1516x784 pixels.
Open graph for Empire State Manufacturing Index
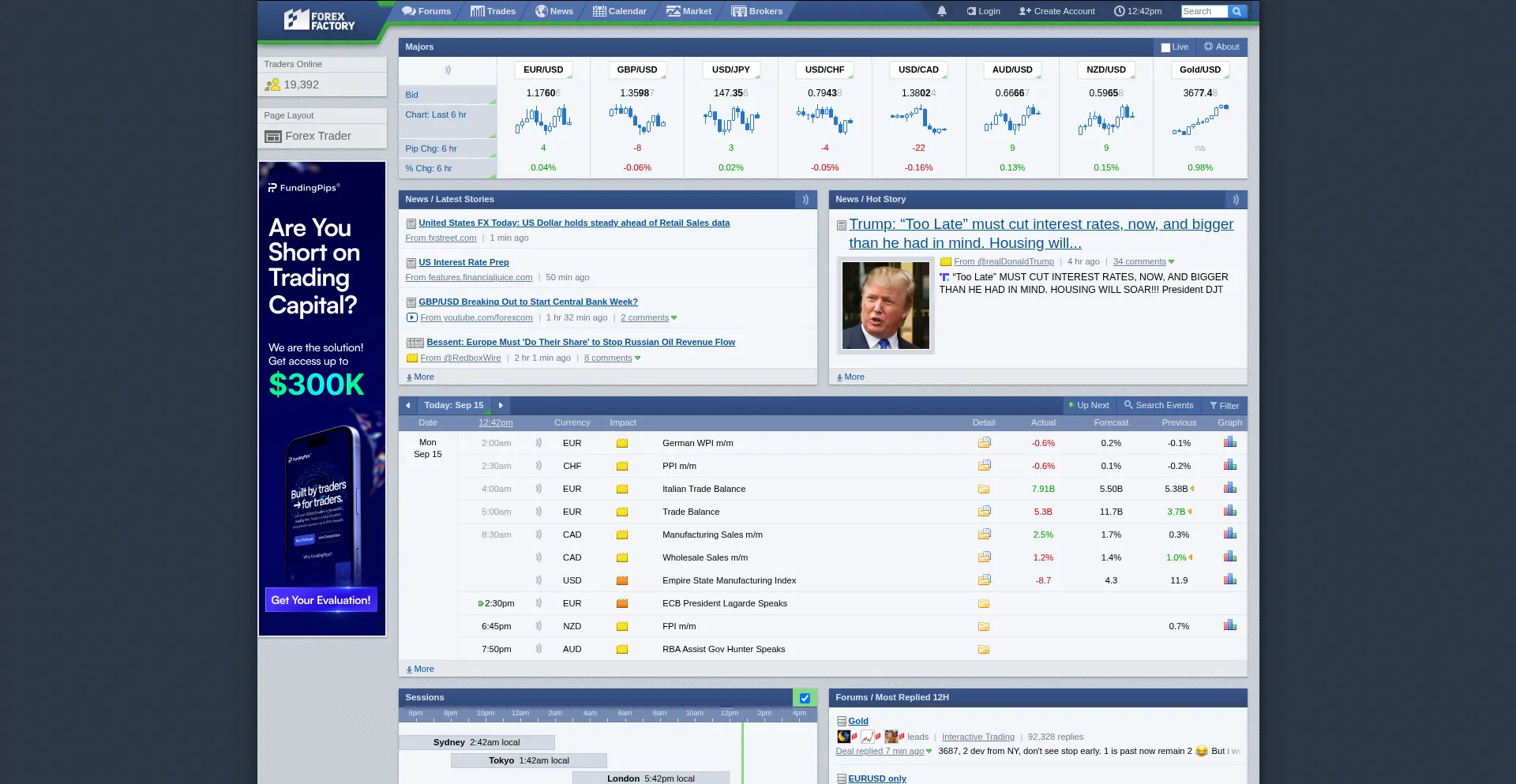1229,580
